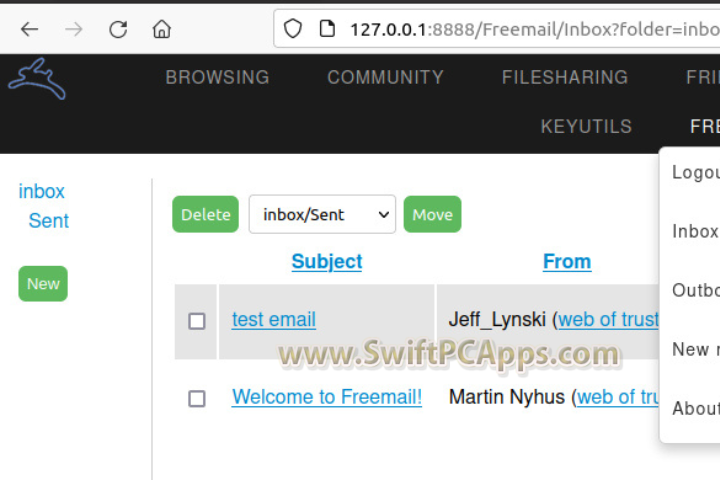Open the Filesharing menu
720x480 pixels.
coord(564,77)
